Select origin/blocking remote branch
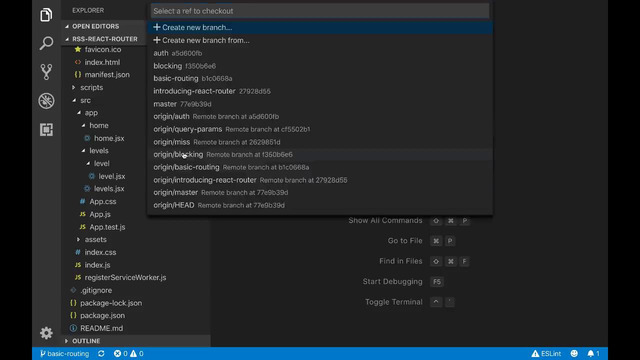Image resolution: width=640 pixels, height=360 pixels. [320, 154]
